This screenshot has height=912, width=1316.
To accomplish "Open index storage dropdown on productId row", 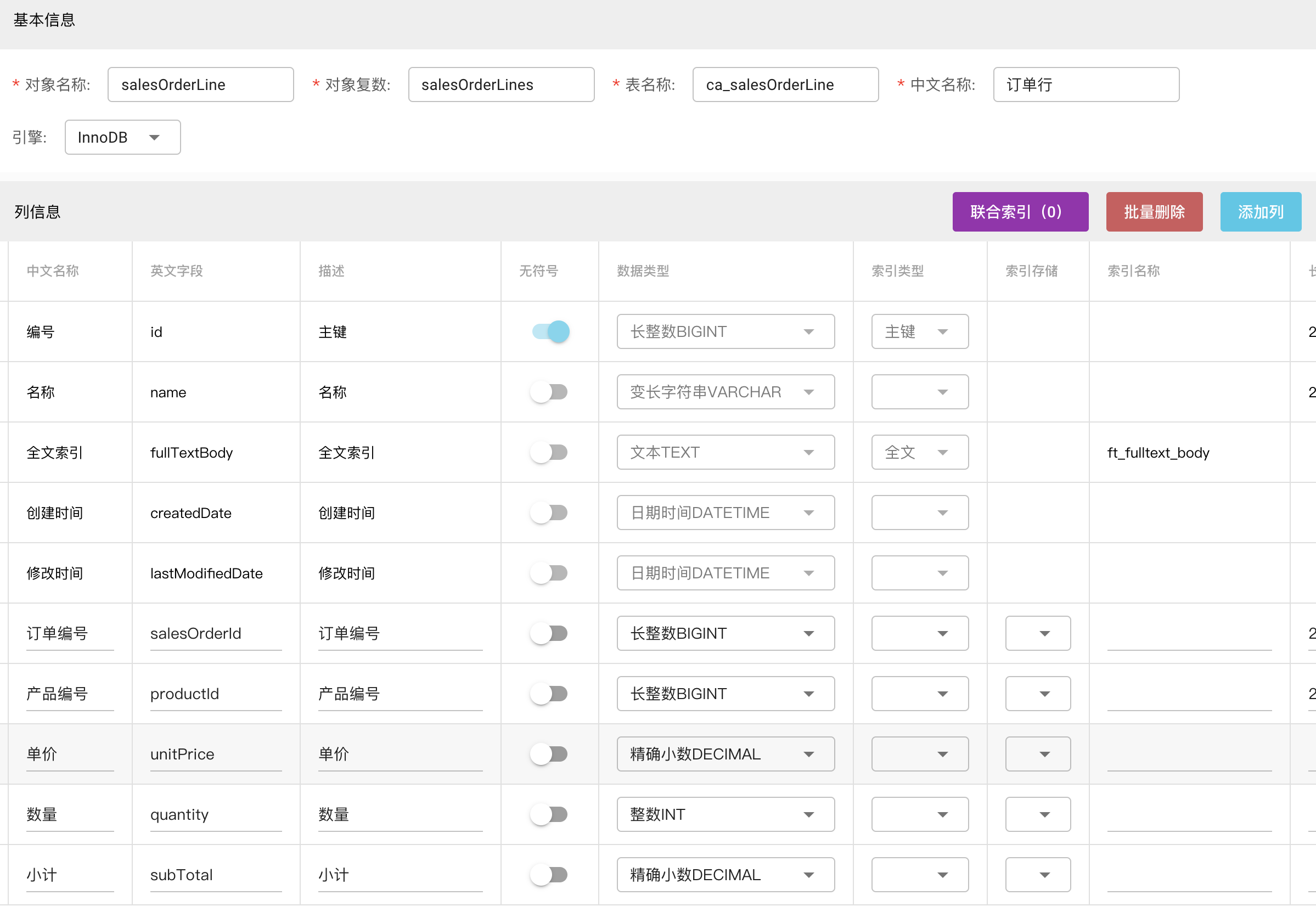I will 1037,693.
